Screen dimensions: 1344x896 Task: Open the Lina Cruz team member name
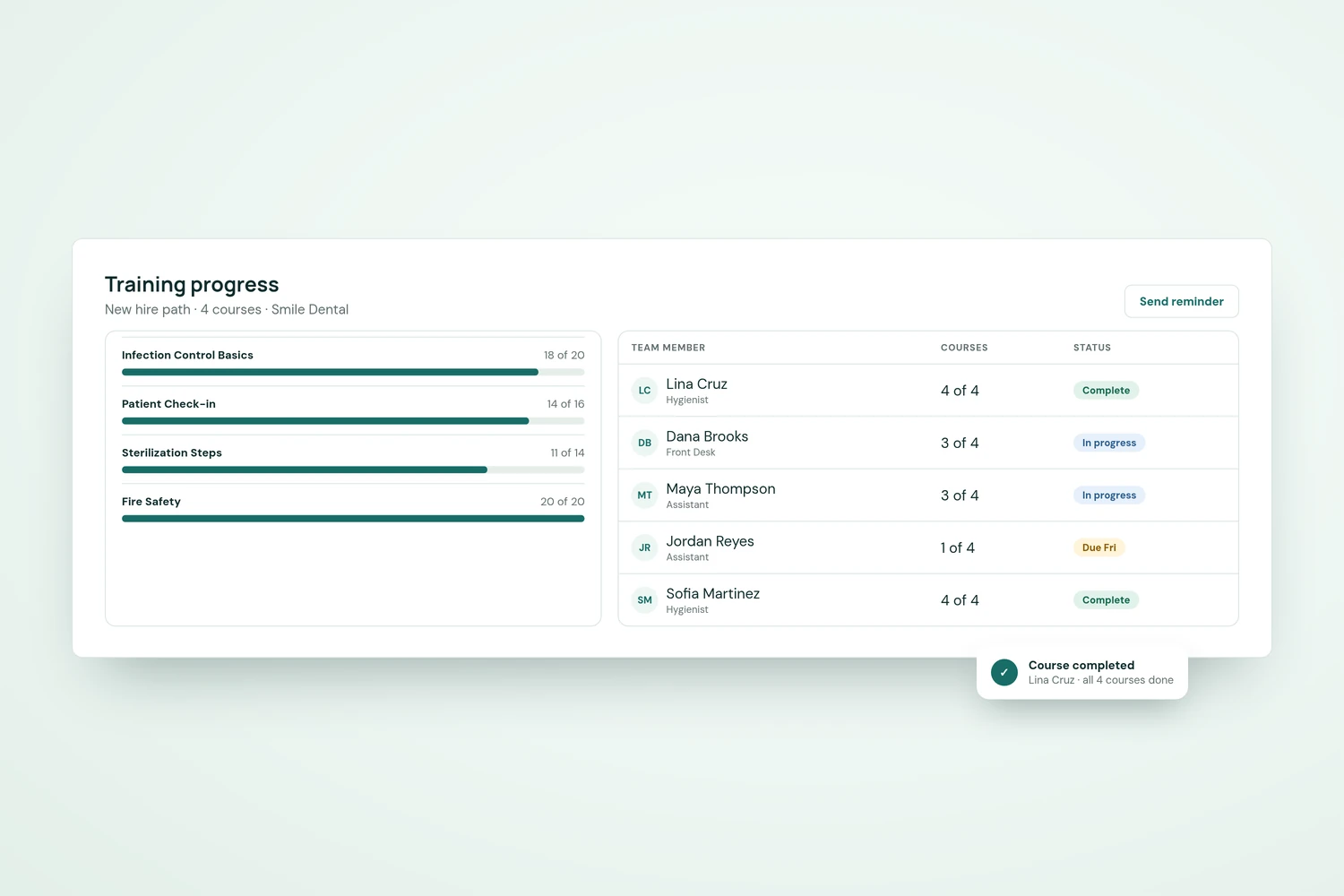696,383
